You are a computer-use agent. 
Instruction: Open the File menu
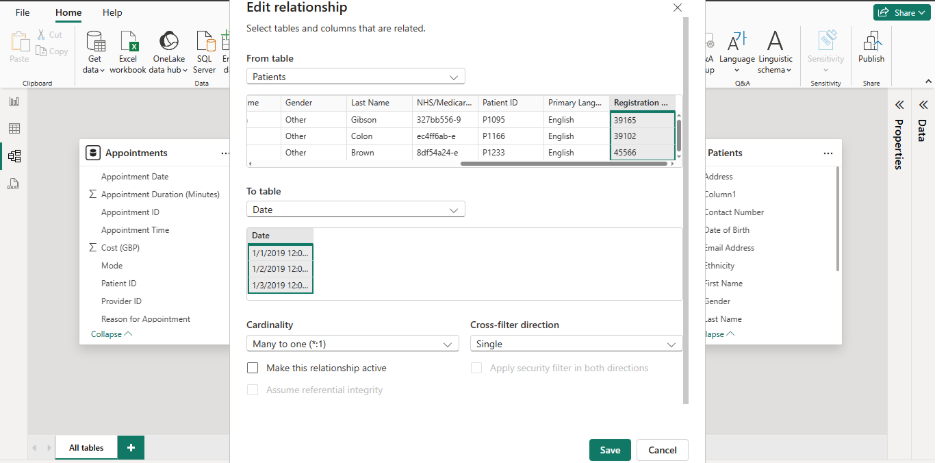(22, 13)
